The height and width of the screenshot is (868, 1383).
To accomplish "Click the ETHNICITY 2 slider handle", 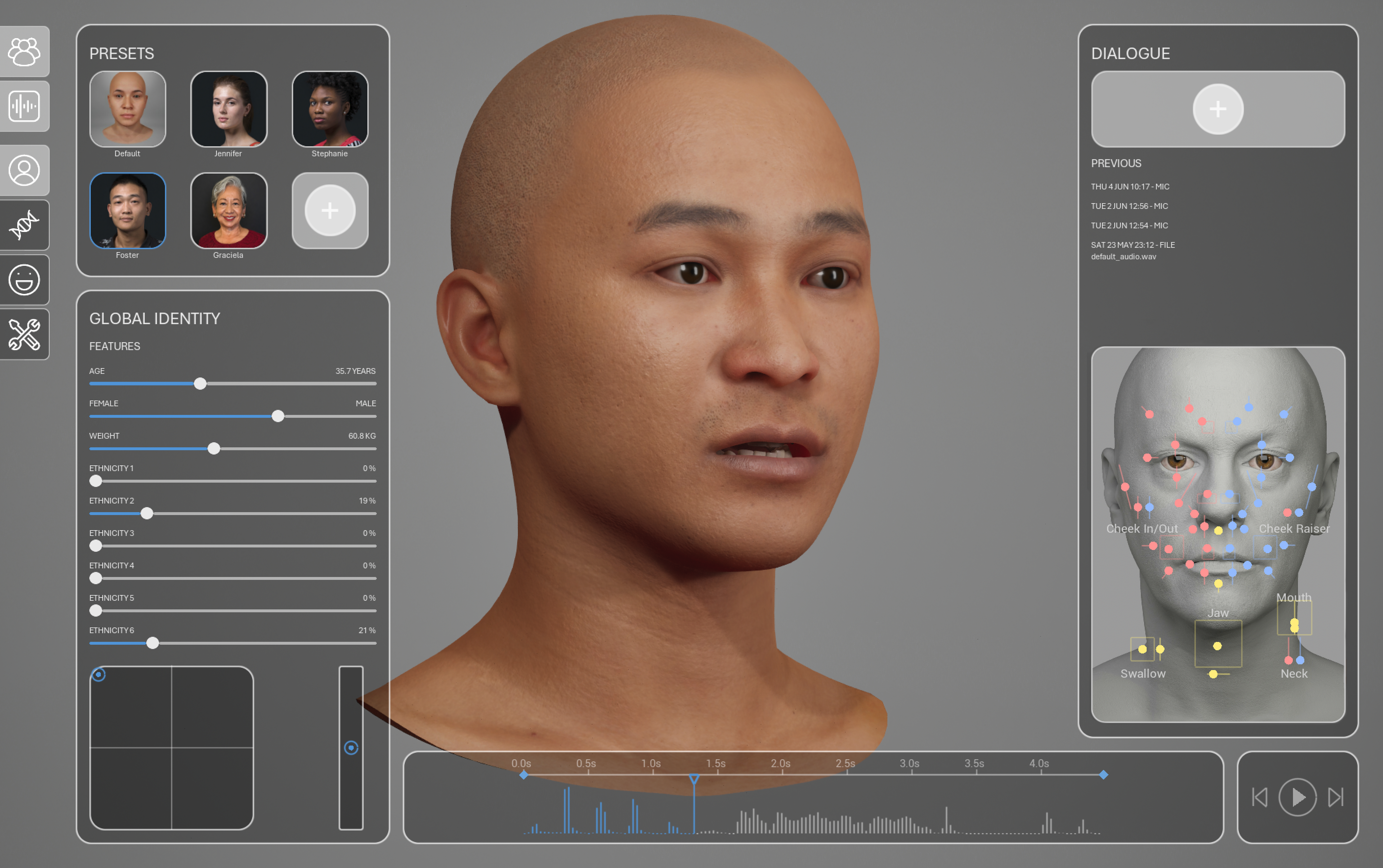I will 147,513.
